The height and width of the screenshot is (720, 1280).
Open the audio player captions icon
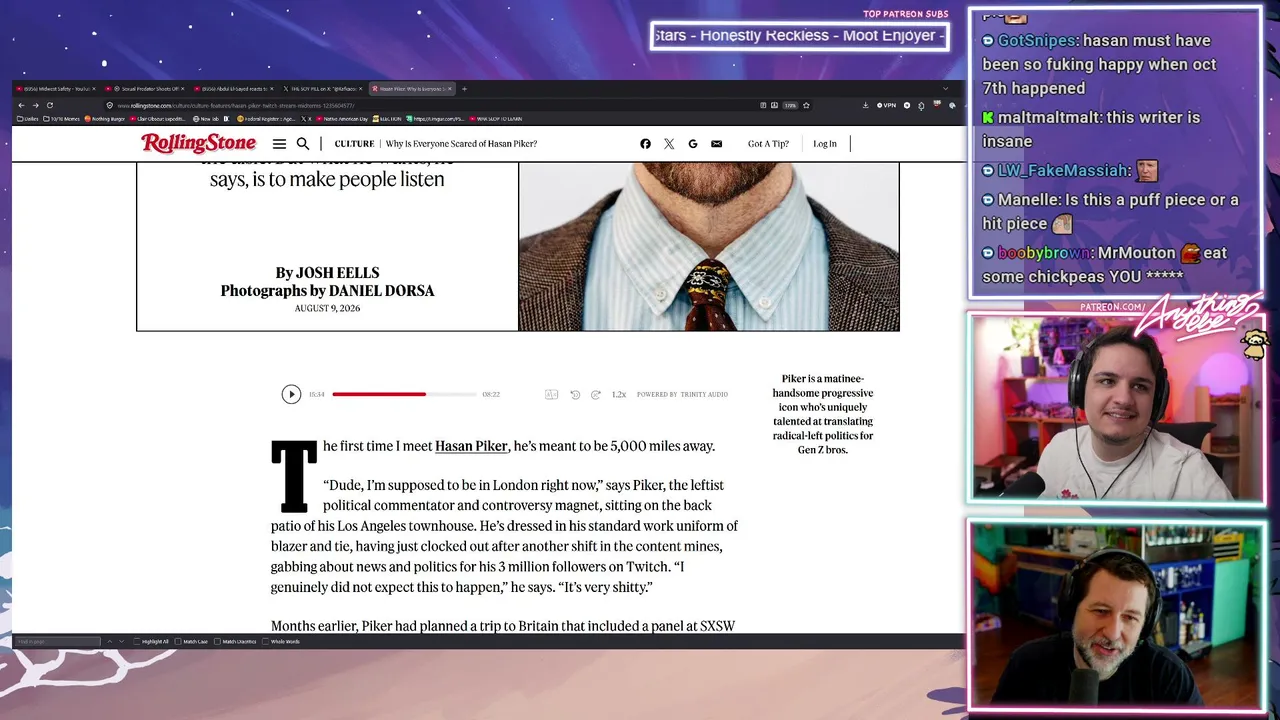(x=551, y=395)
